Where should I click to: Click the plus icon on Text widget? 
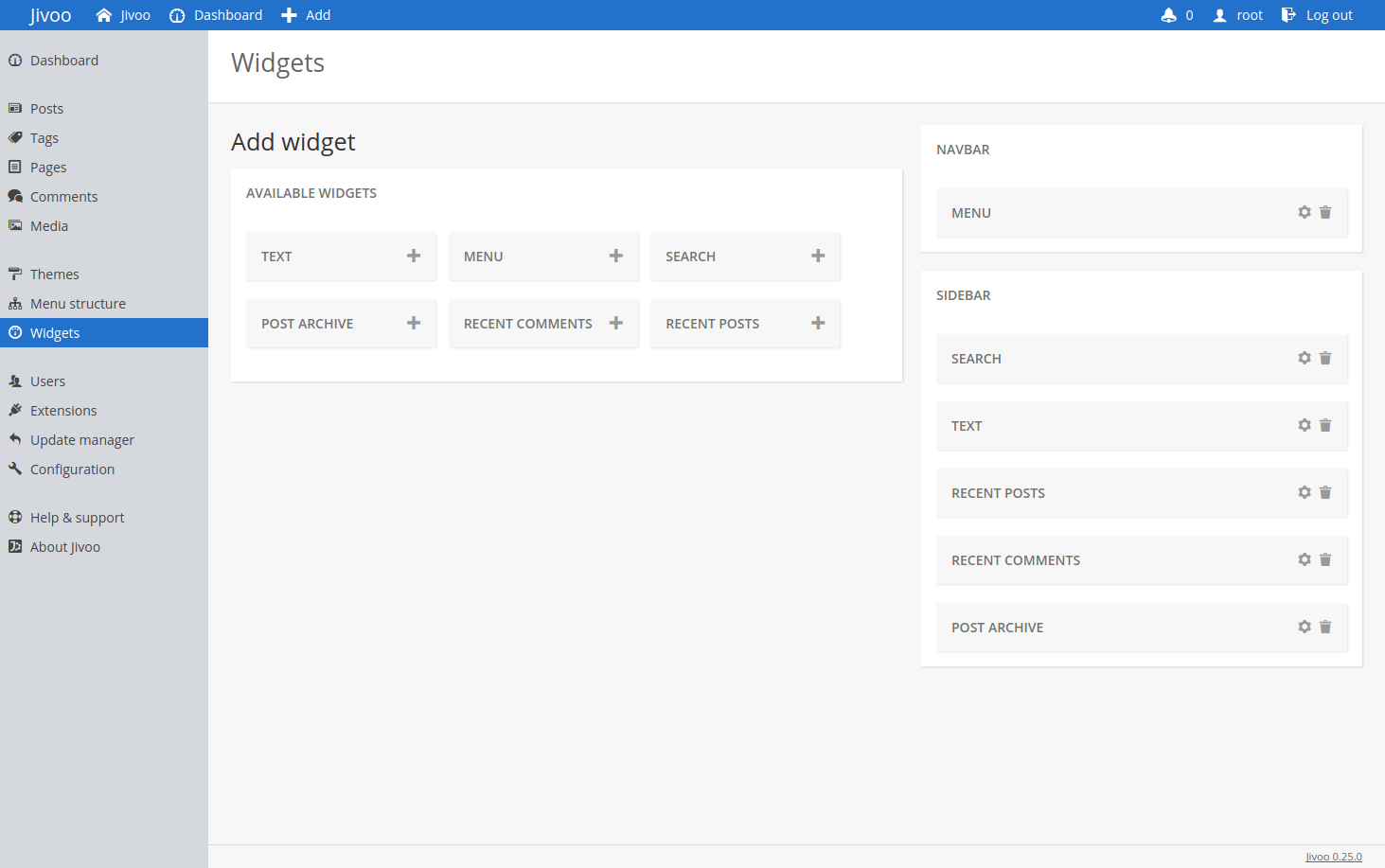pos(414,256)
